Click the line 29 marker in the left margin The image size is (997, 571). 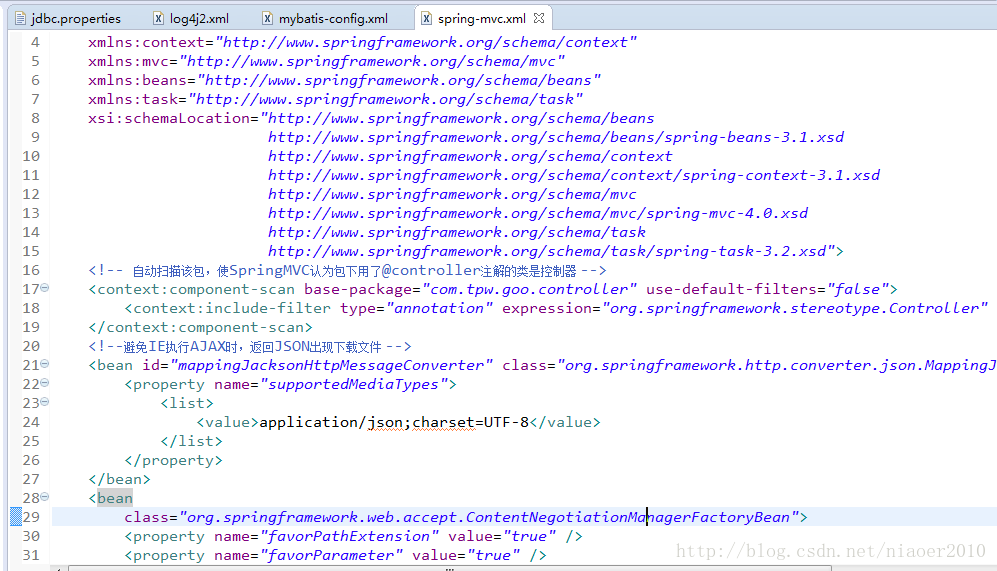(16, 516)
